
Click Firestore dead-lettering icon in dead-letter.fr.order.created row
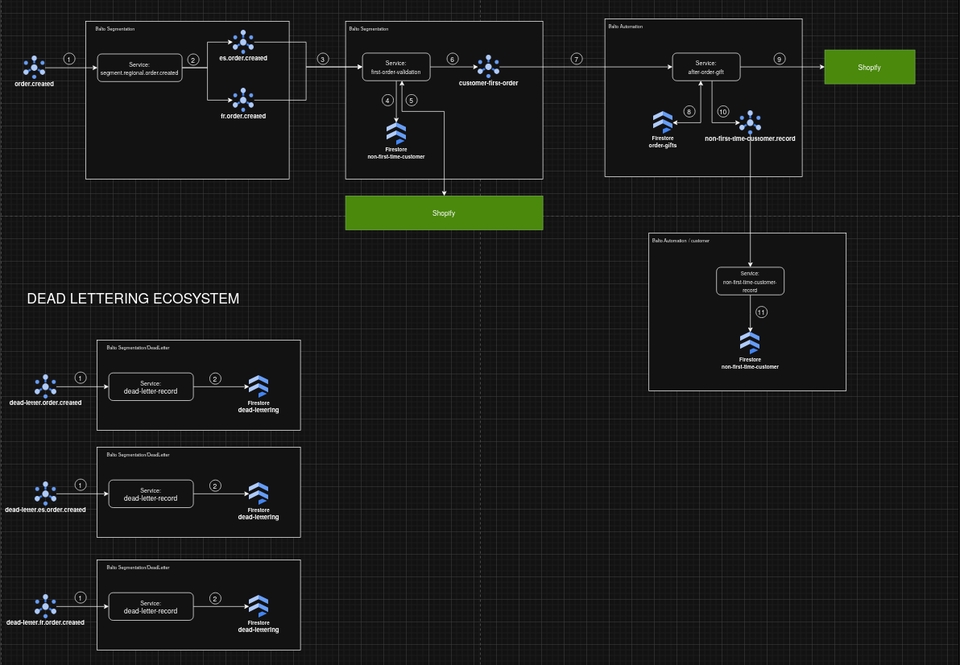click(258, 607)
